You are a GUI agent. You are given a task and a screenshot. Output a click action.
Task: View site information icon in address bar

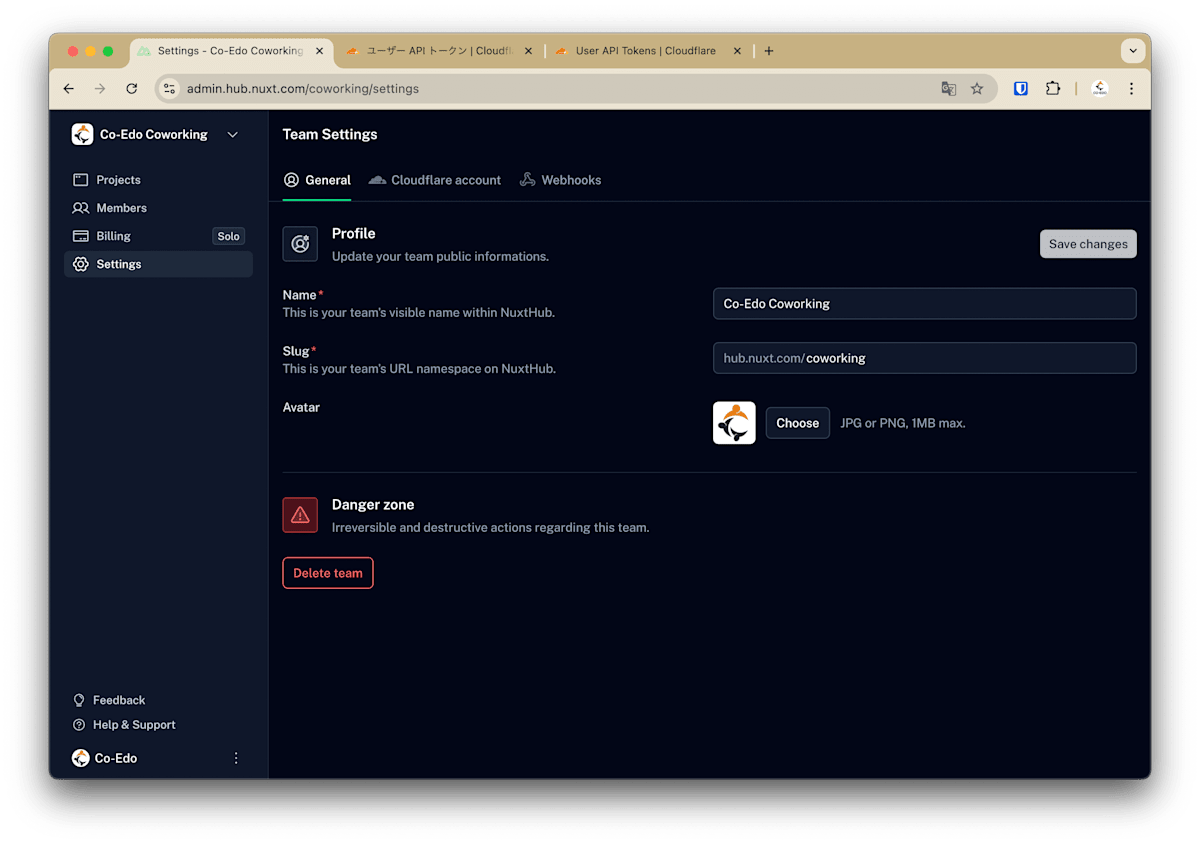170,89
